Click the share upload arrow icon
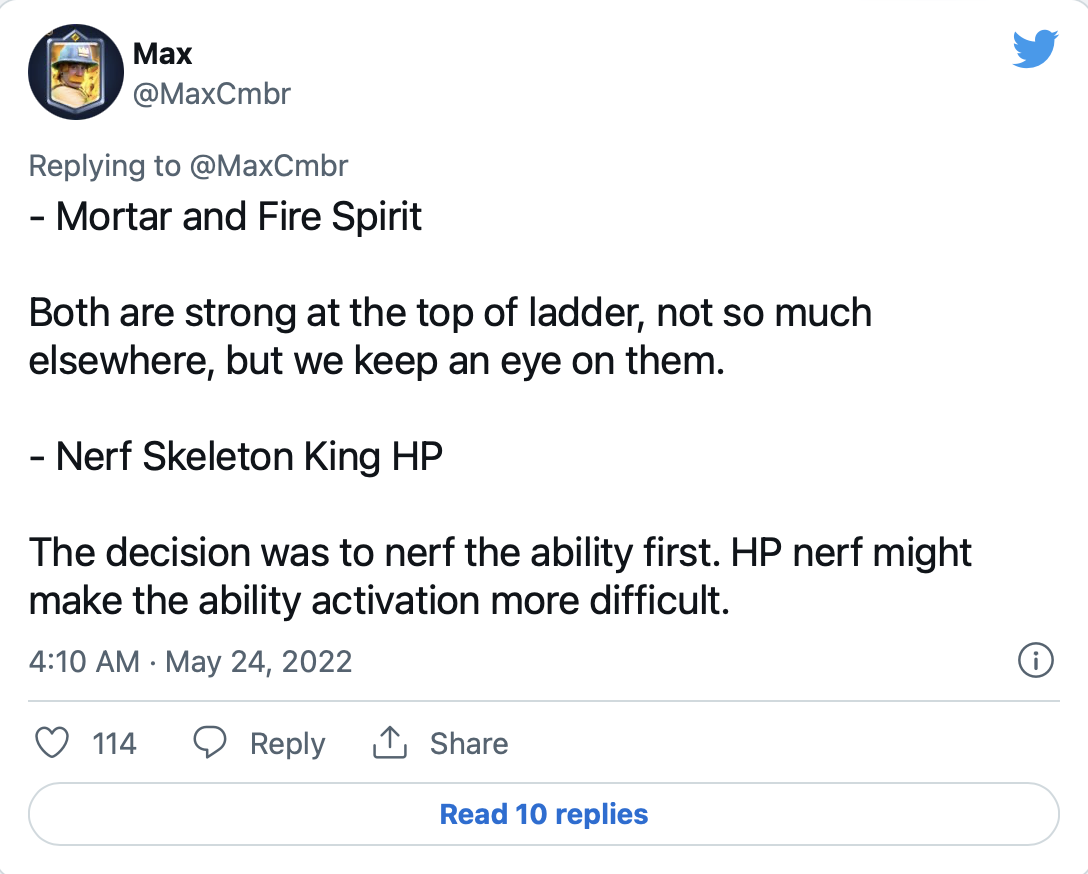The height and width of the screenshot is (874, 1088). point(390,742)
